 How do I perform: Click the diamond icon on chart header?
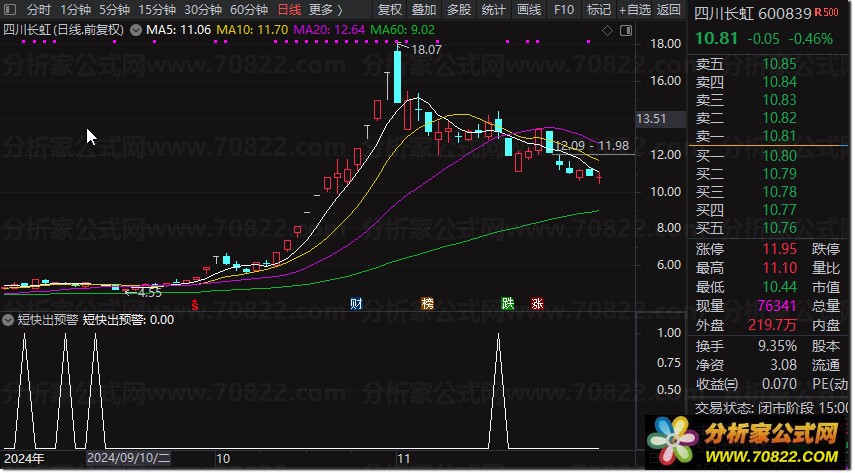point(607,31)
